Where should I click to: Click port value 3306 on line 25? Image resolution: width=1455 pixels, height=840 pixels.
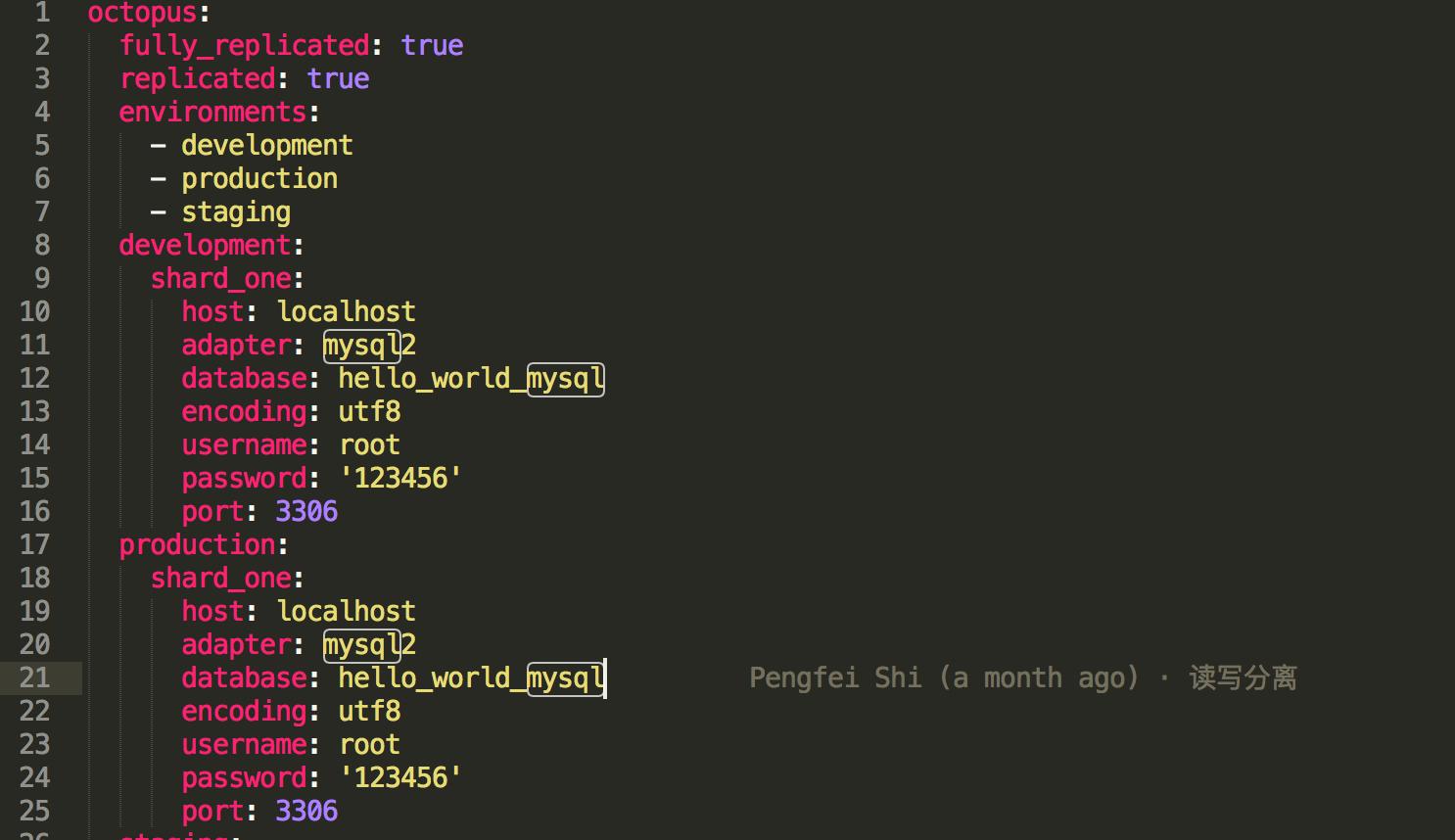coord(306,812)
